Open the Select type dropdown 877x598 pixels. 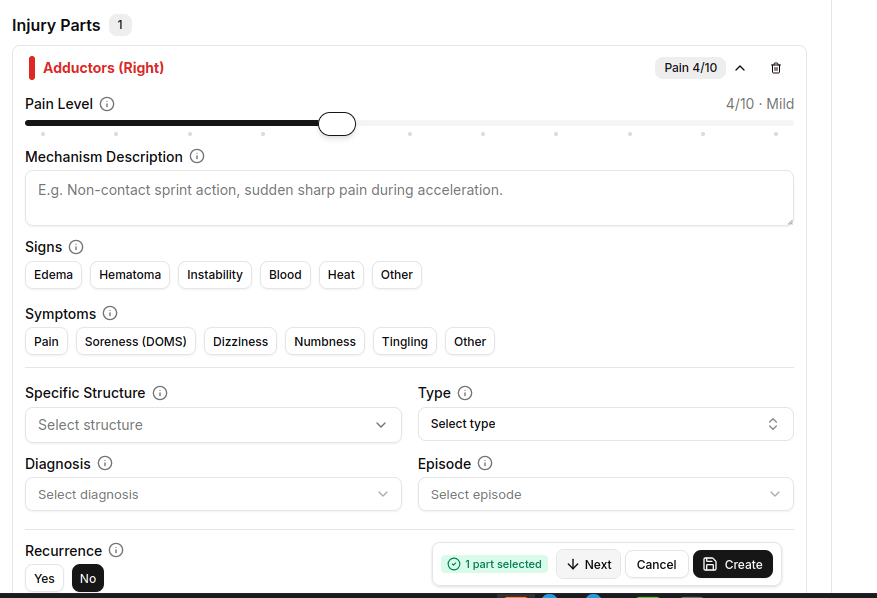point(606,424)
